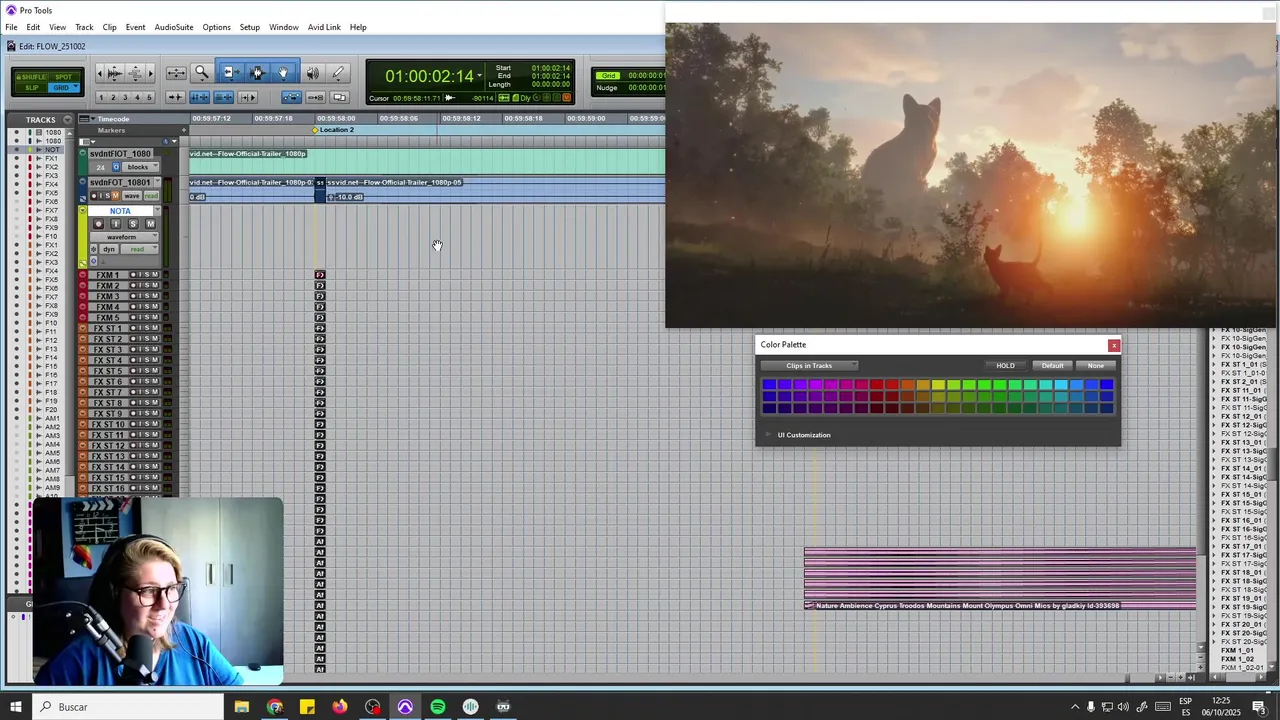Image resolution: width=1280 pixels, height=720 pixels.
Task: Unmute the svdnFOT_10801 audio track
Action: click(115, 196)
